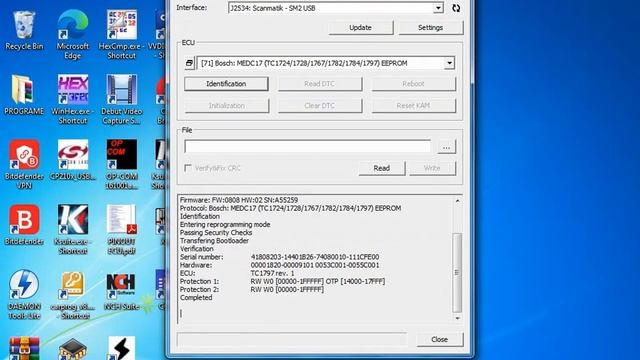Tick the Verify&Fix CRC checkbox
The width and height of the screenshot is (640, 360).
point(188,168)
